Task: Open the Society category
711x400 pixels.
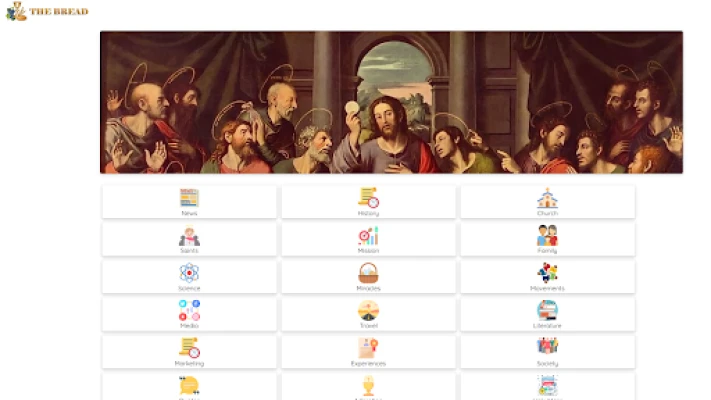Action: 547,352
